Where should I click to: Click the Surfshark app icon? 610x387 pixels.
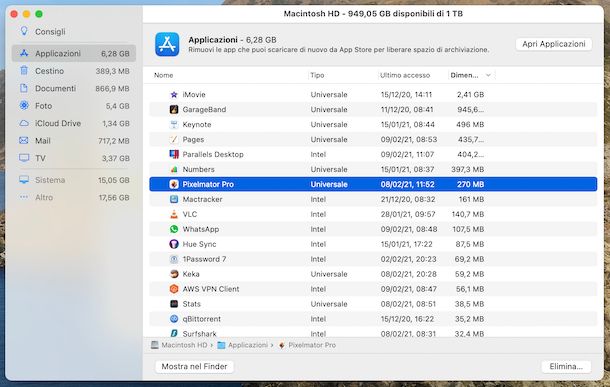(x=174, y=333)
